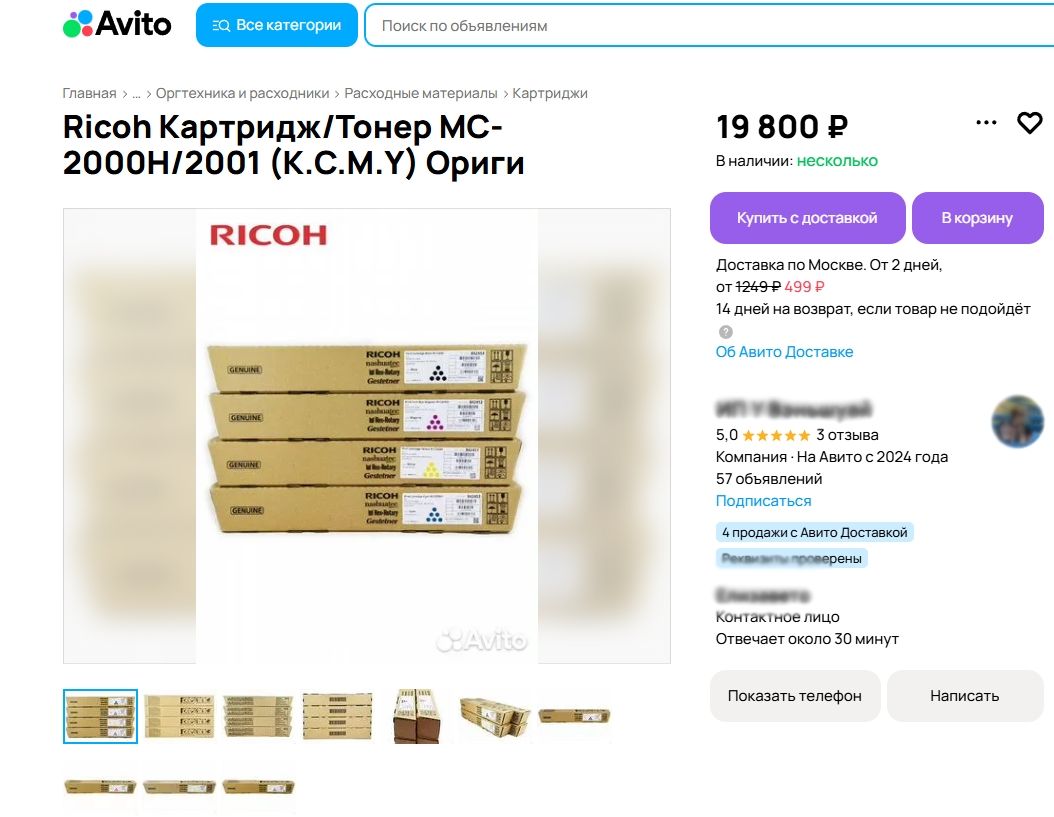Open the Все категории categories menu
Viewport: 1054px width, 817px height.
[x=276, y=25]
